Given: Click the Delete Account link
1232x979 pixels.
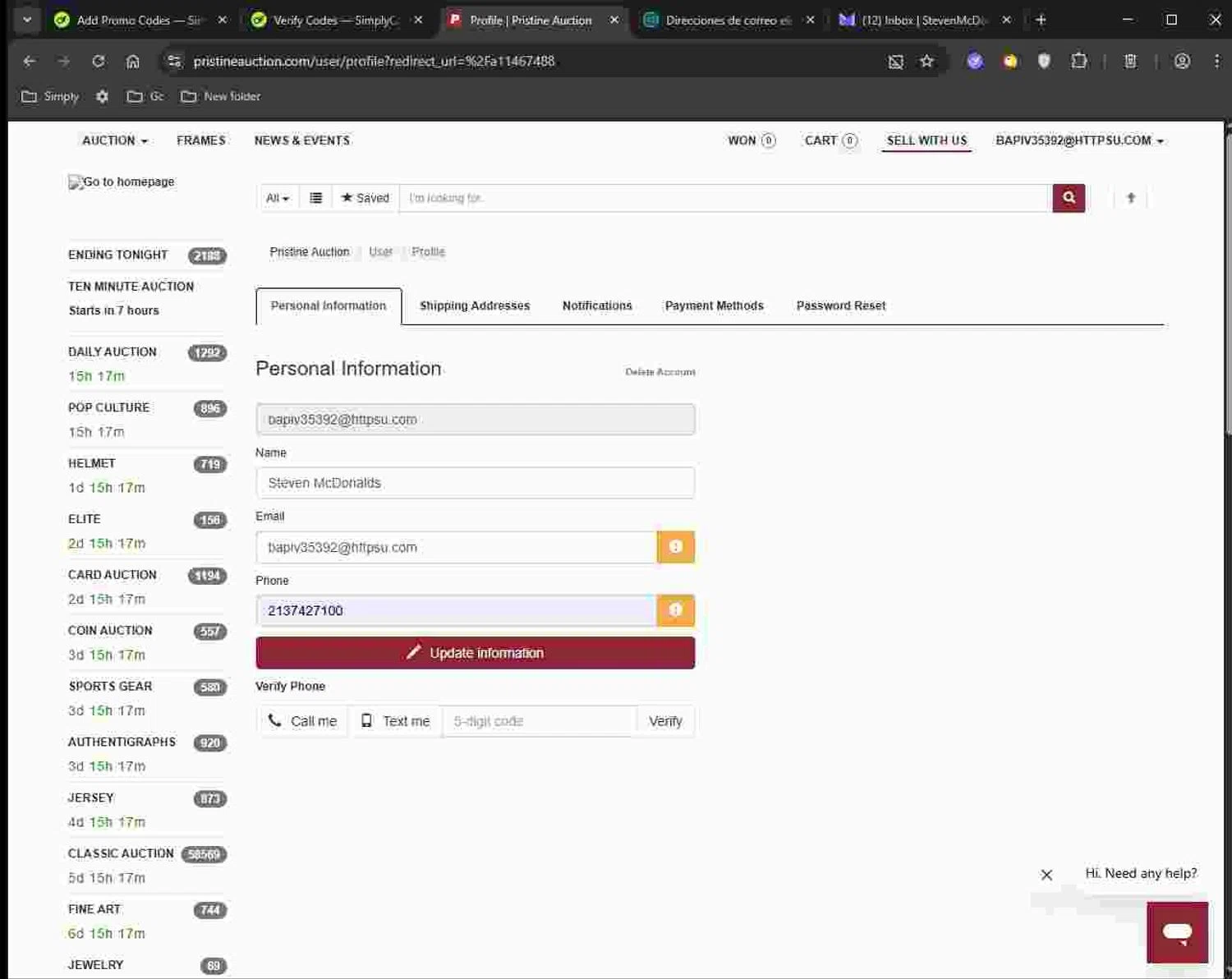Looking at the screenshot, I should coord(660,372).
